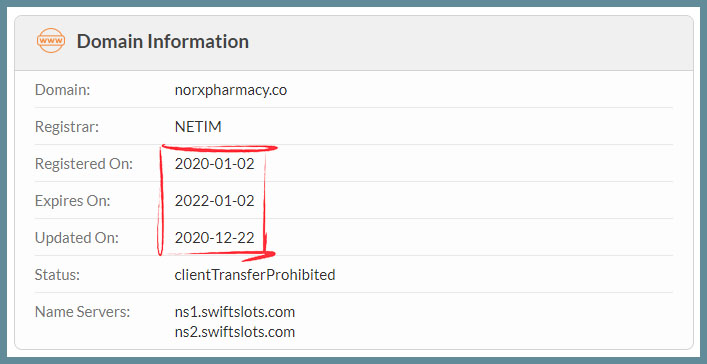Click the NETIM registrar name
The height and width of the screenshot is (364, 707).
click(x=198, y=127)
